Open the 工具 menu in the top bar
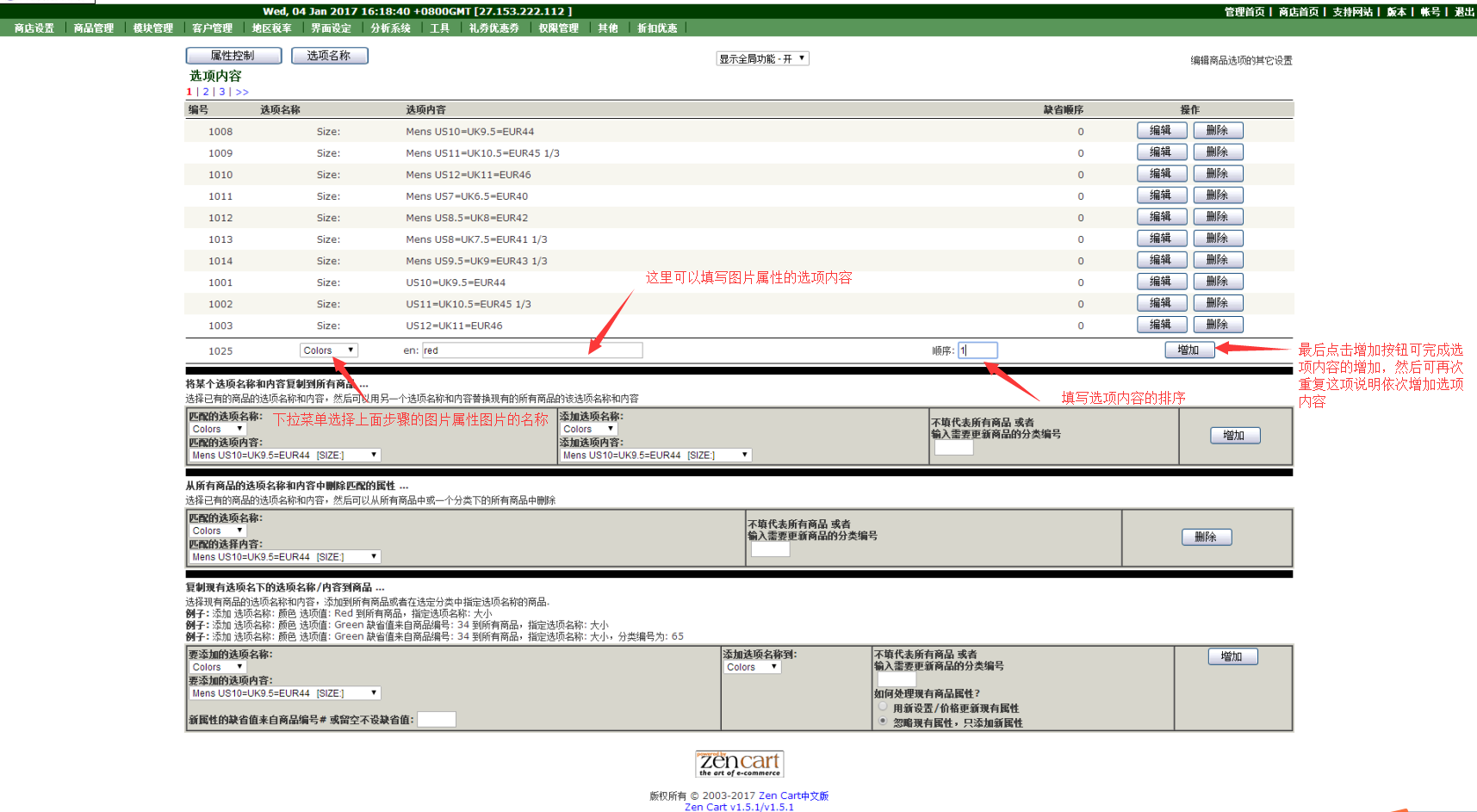This screenshot has width=1477, height=812. coord(439,28)
